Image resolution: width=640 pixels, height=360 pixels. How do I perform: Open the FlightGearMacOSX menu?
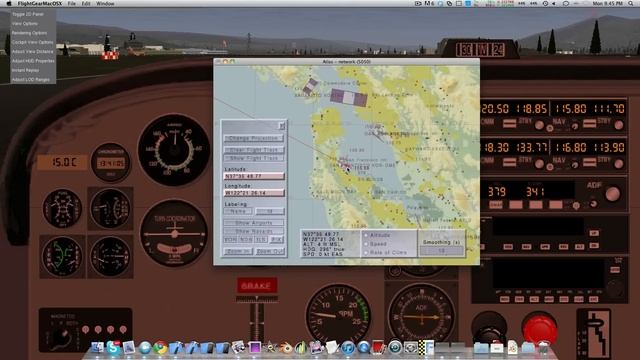(x=40, y=3)
